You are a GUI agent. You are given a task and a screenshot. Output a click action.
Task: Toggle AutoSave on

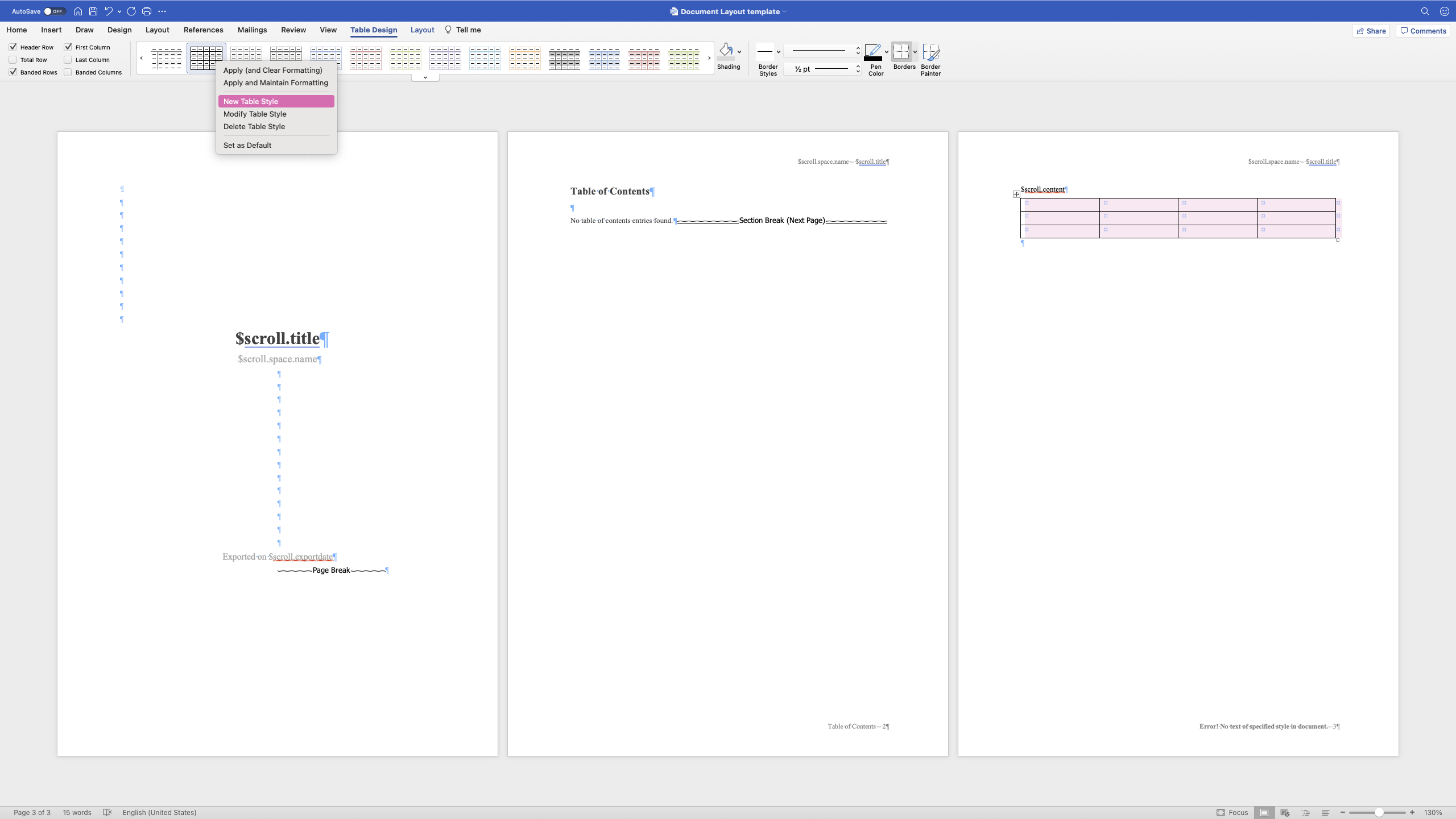click(x=55, y=11)
